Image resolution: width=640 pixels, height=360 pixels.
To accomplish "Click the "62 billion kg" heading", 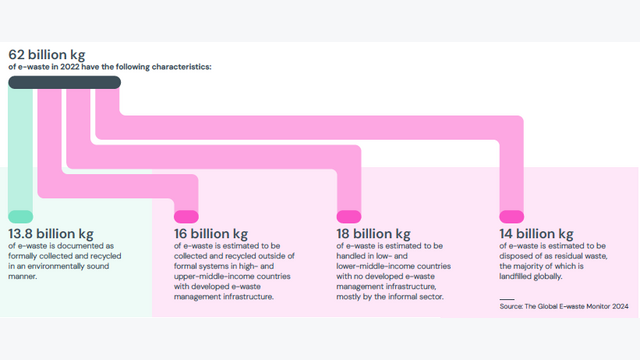I will click(47, 55).
